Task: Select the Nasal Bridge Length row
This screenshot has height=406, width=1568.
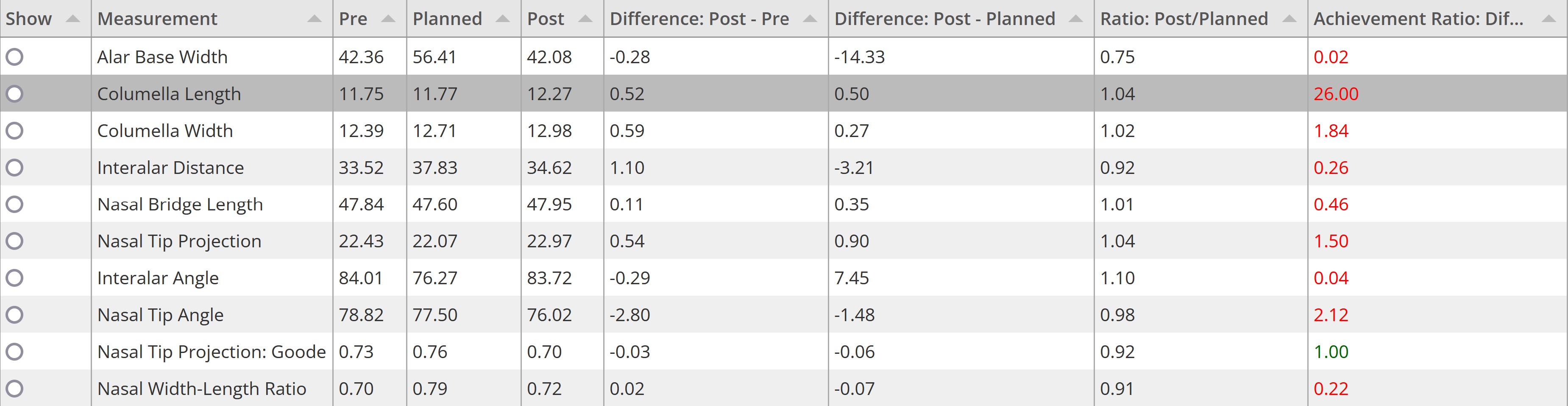Action: [784, 204]
